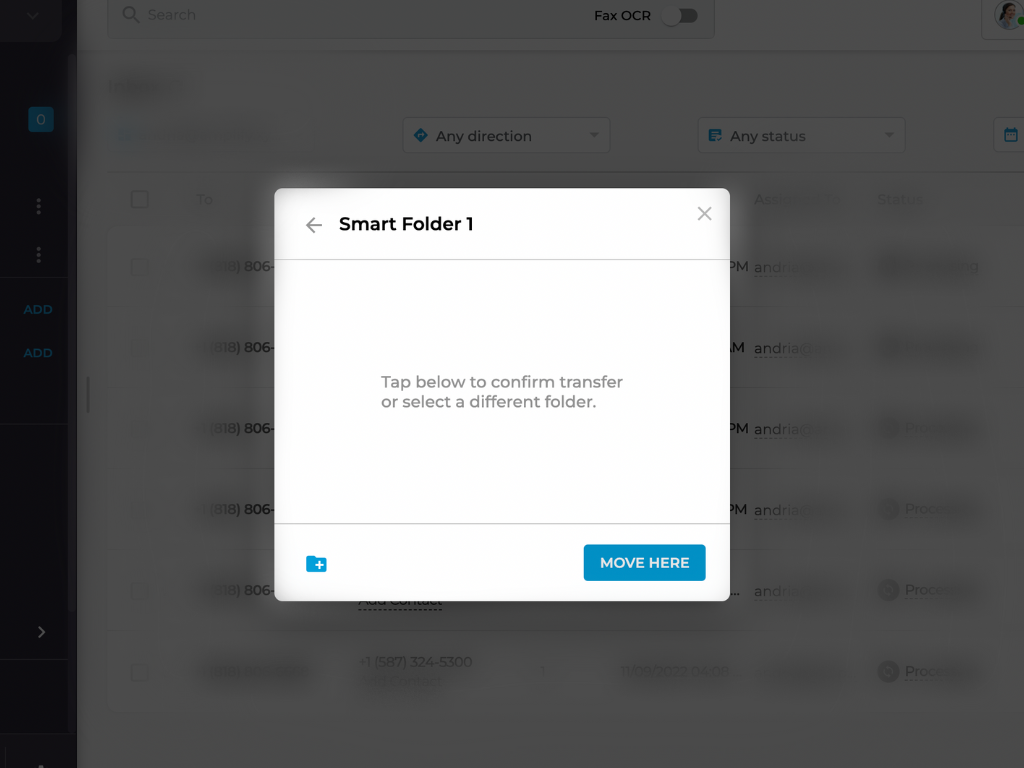Expand the sidebar using the chevron arrow

tap(41, 632)
